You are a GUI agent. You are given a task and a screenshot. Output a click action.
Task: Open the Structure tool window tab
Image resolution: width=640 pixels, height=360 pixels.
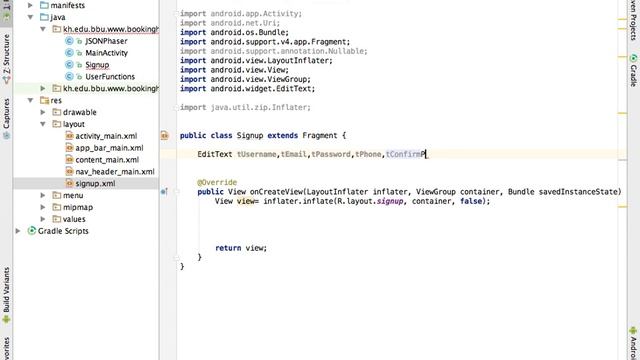[6, 58]
